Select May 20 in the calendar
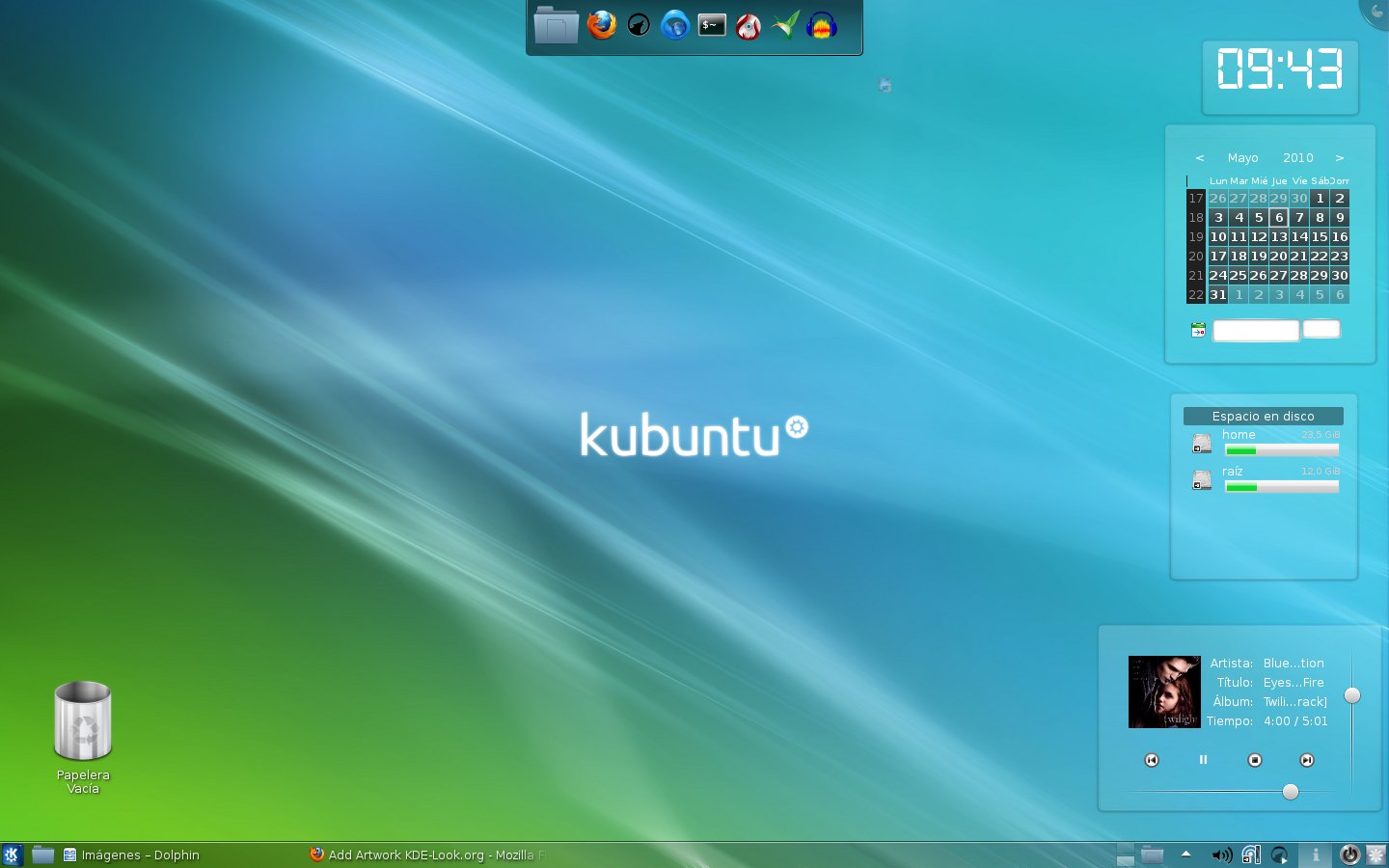 click(1279, 256)
